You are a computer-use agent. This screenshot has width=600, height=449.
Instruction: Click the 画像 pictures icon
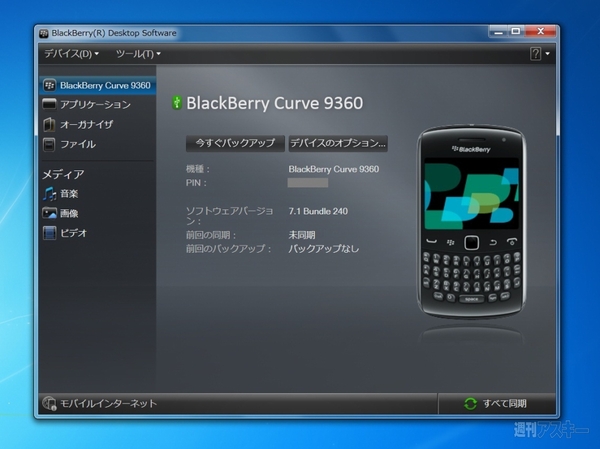49,213
